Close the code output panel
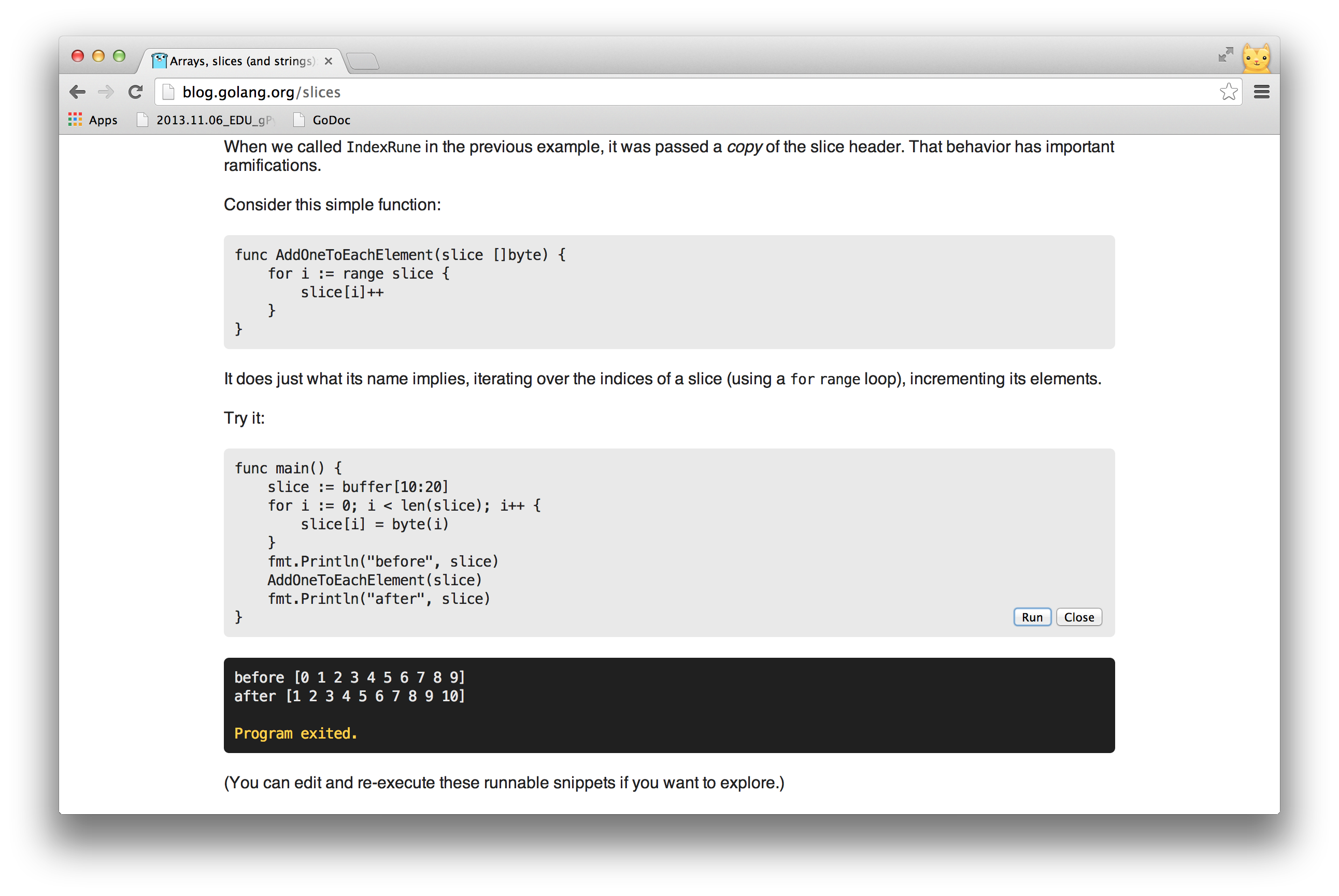Image resolution: width=1339 pixels, height=896 pixels. click(x=1078, y=617)
